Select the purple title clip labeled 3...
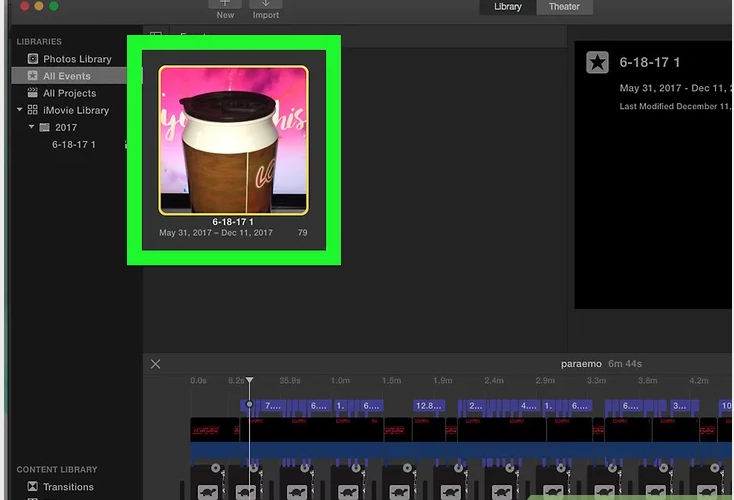 [680, 406]
